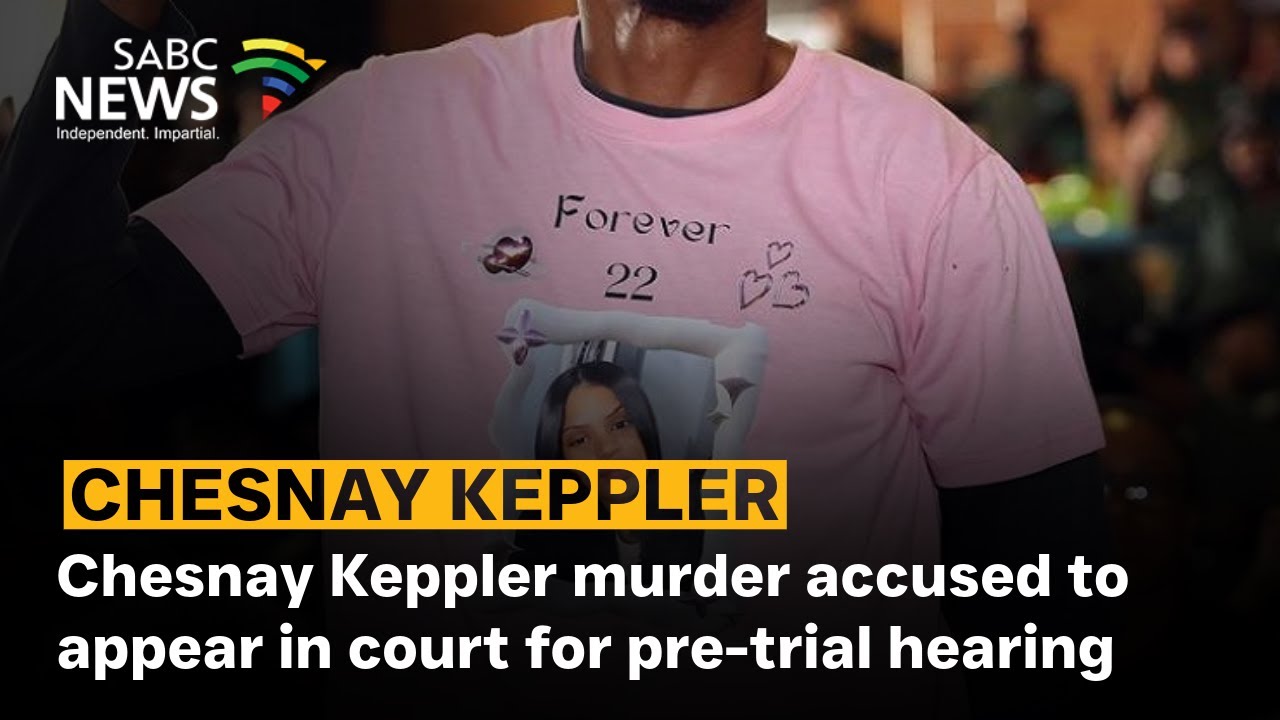
Task: Click the purple butterfly on photo frame
Action: (522, 337)
